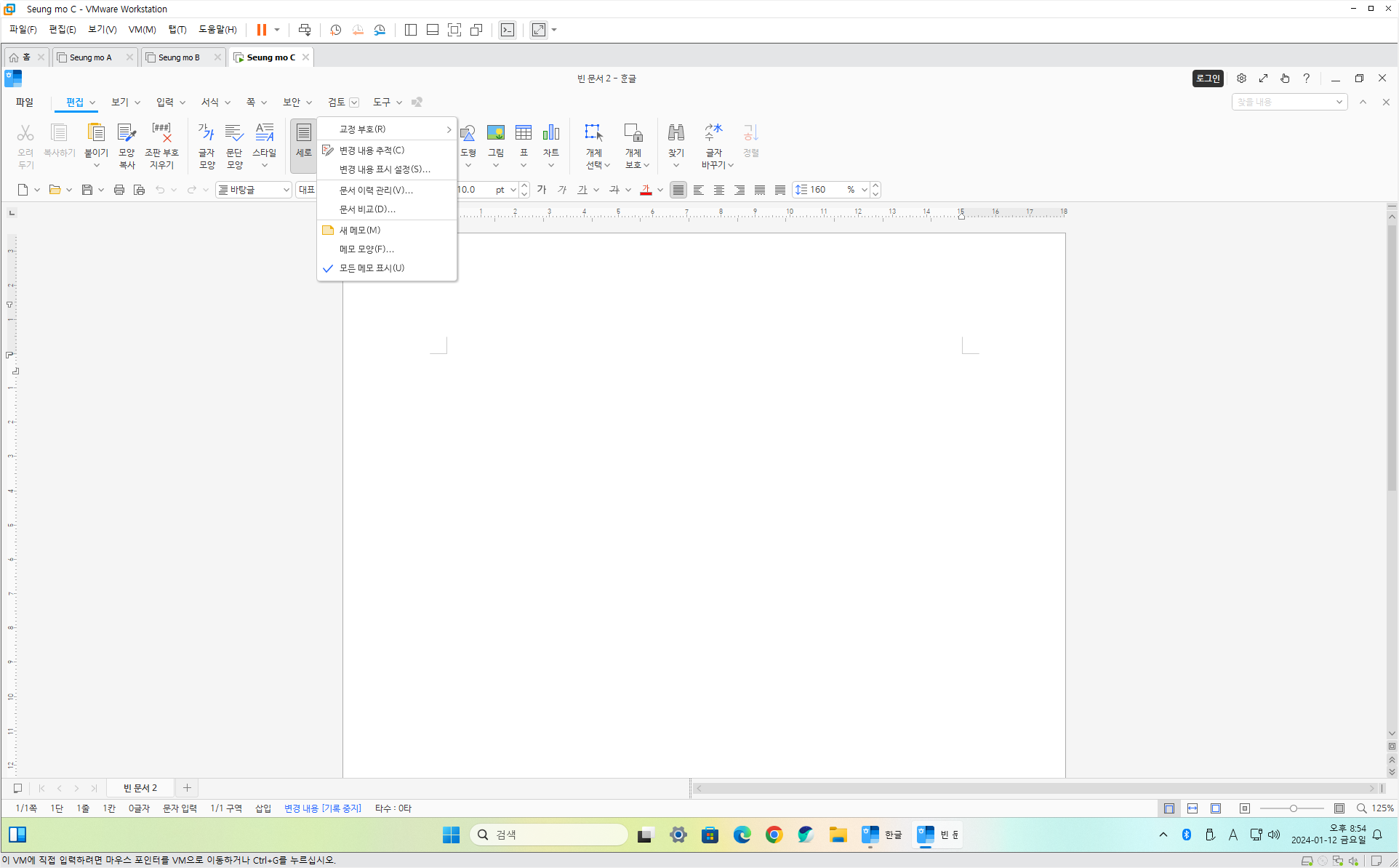The image size is (1399, 868).
Task: Select 새 메모 menu item
Action: 359,230
